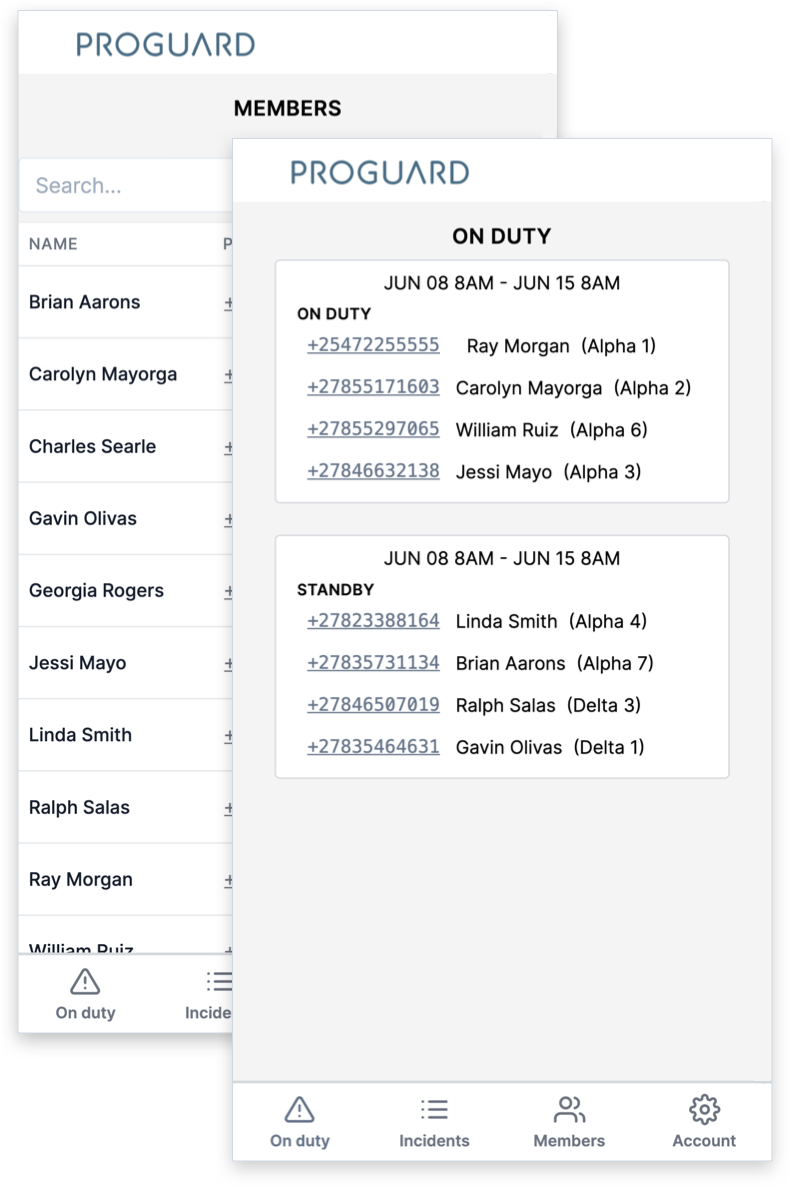The image size is (790, 1187).
Task: Click Account label in front navigation bar
Action: [x=704, y=1141]
